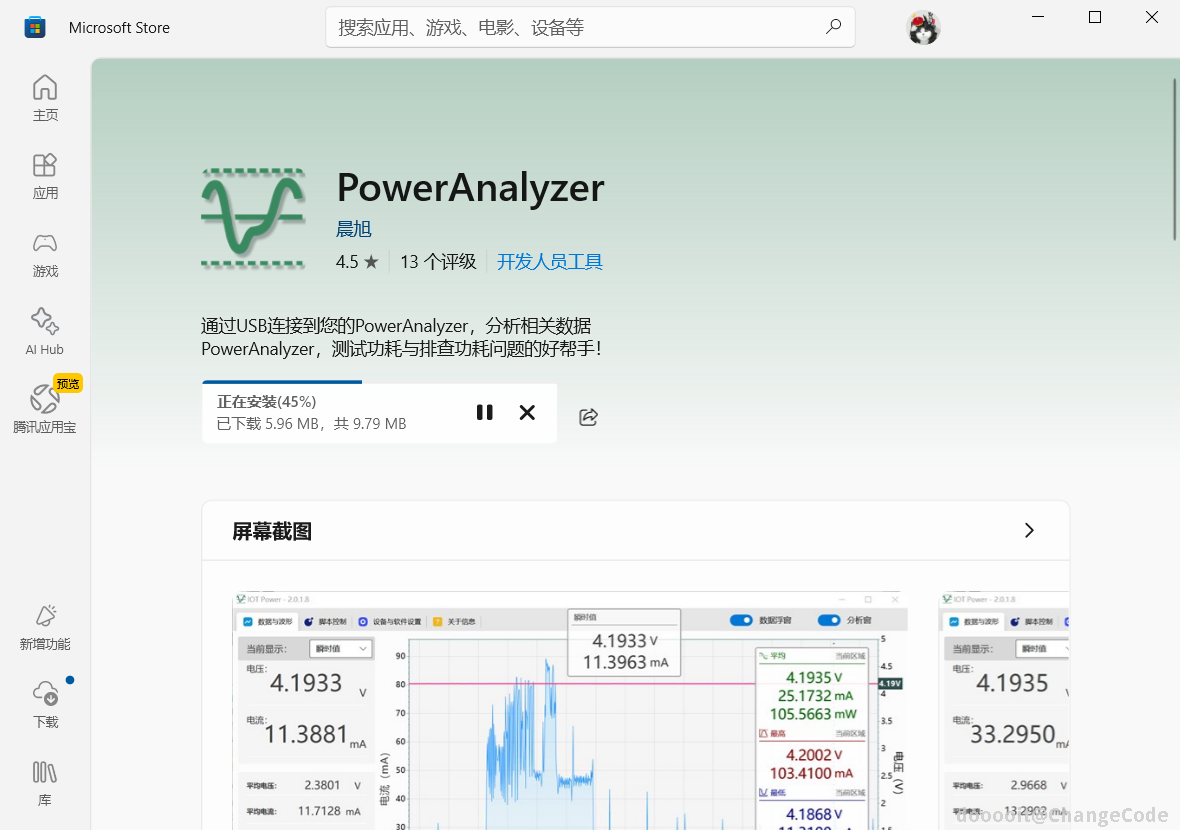Open the Home (主页) page in sidebar

click(x=45, y=98)
